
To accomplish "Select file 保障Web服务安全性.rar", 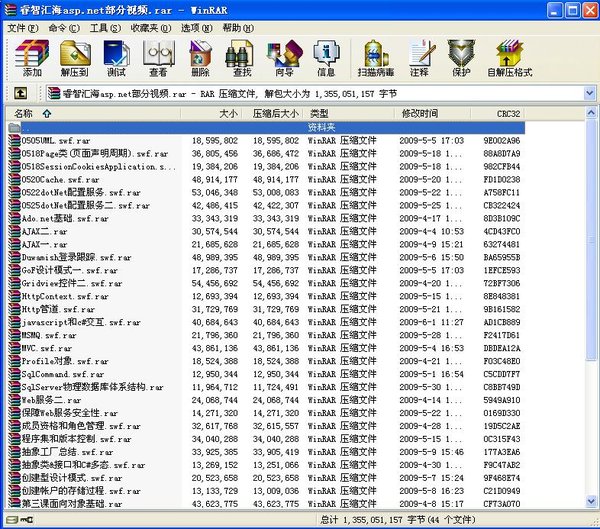I will point(265,413).
